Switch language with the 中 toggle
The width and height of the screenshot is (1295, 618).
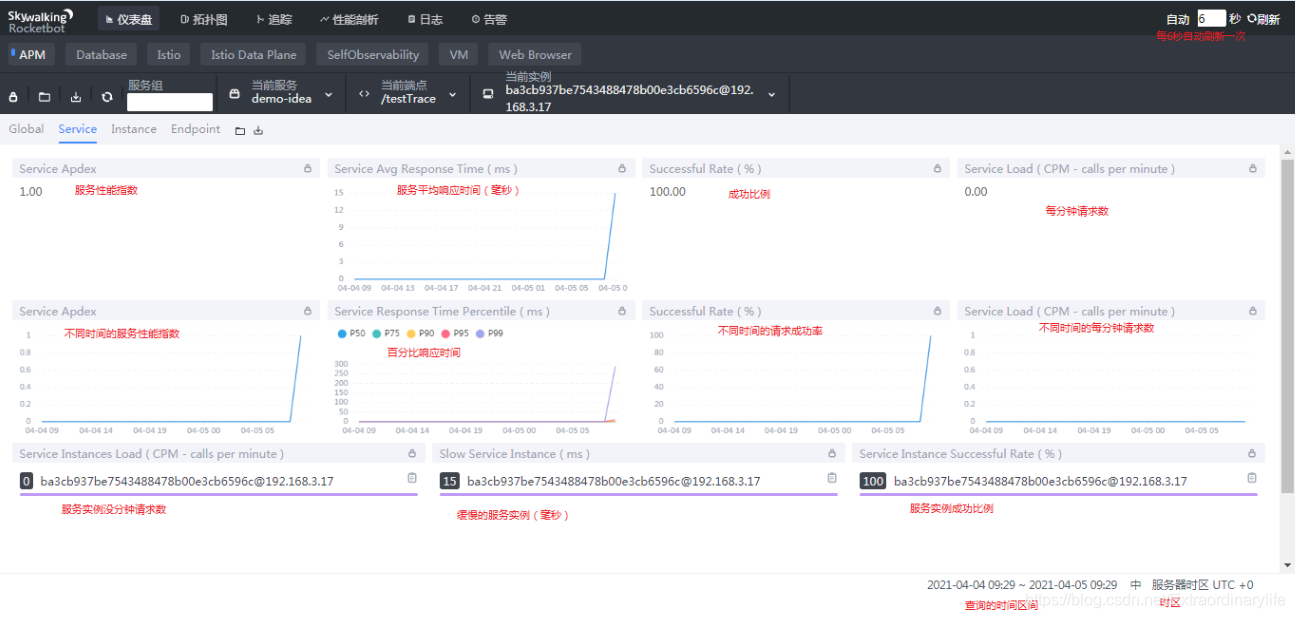coord(1136,585)
